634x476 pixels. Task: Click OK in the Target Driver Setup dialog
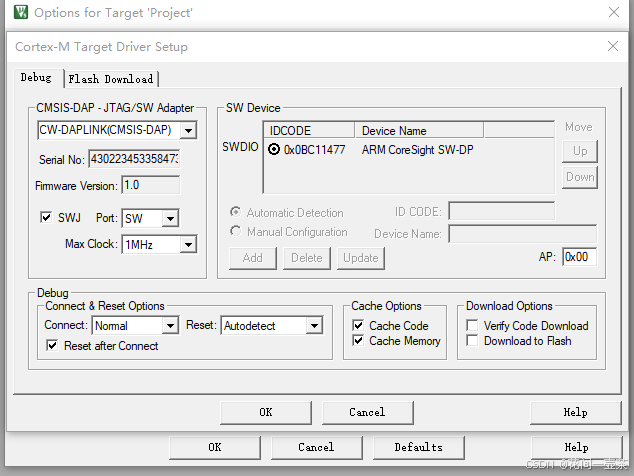click(266, 413)
